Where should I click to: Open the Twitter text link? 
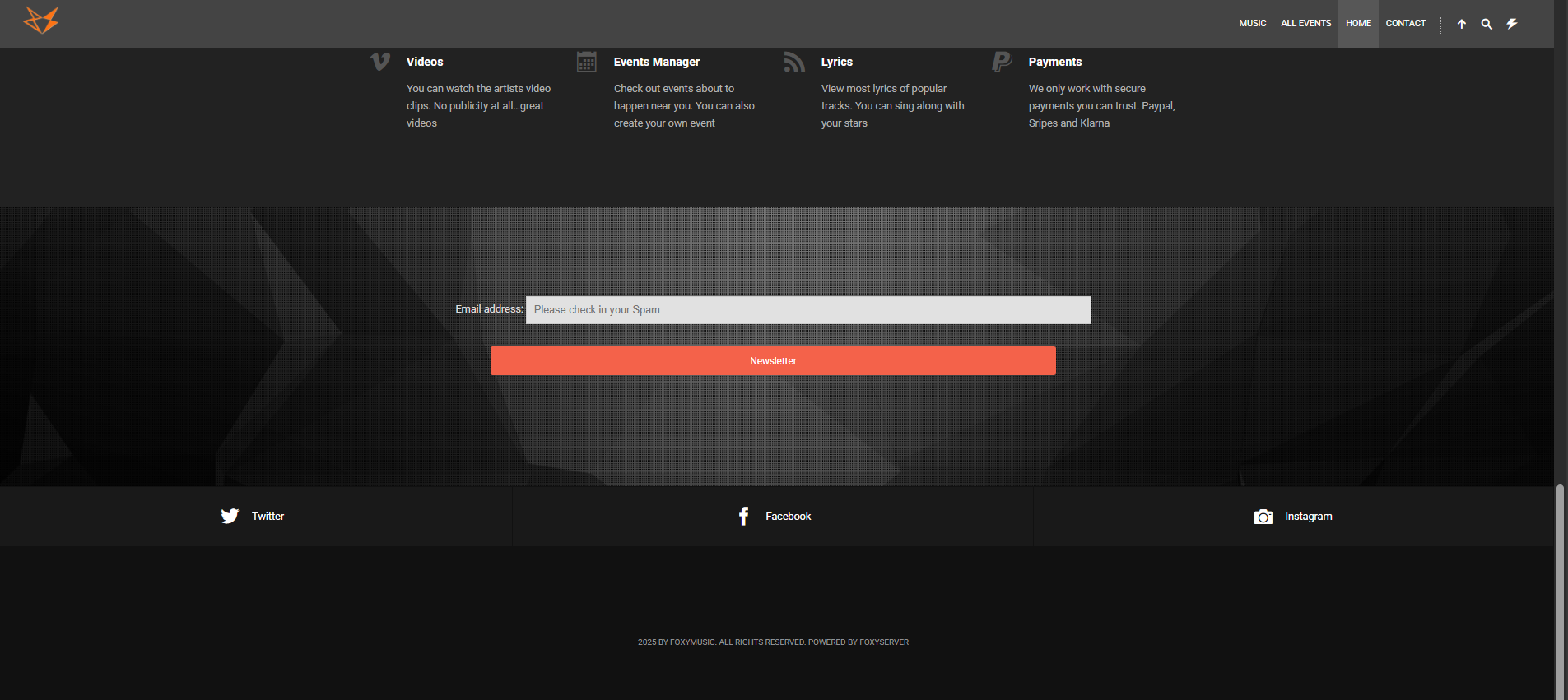tap(268, 517)
